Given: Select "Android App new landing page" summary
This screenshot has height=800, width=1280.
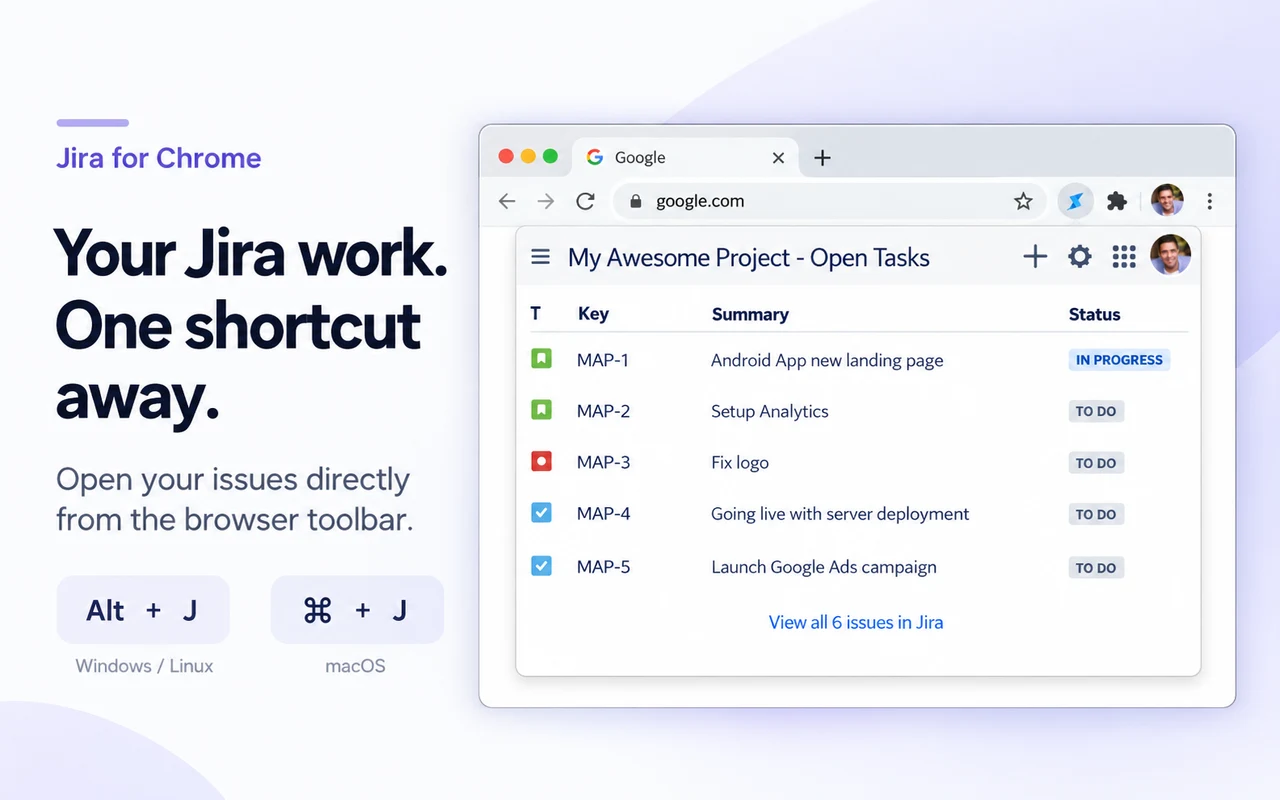Looking at the screenshot, I should [x=827, y=360].
